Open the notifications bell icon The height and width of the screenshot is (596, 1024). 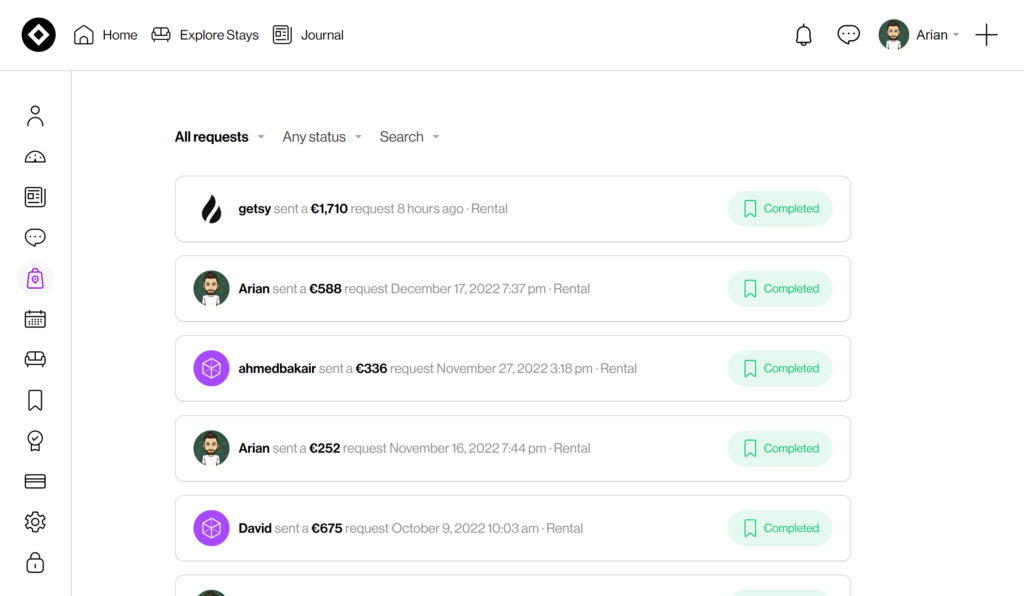(x=803, y=35)
